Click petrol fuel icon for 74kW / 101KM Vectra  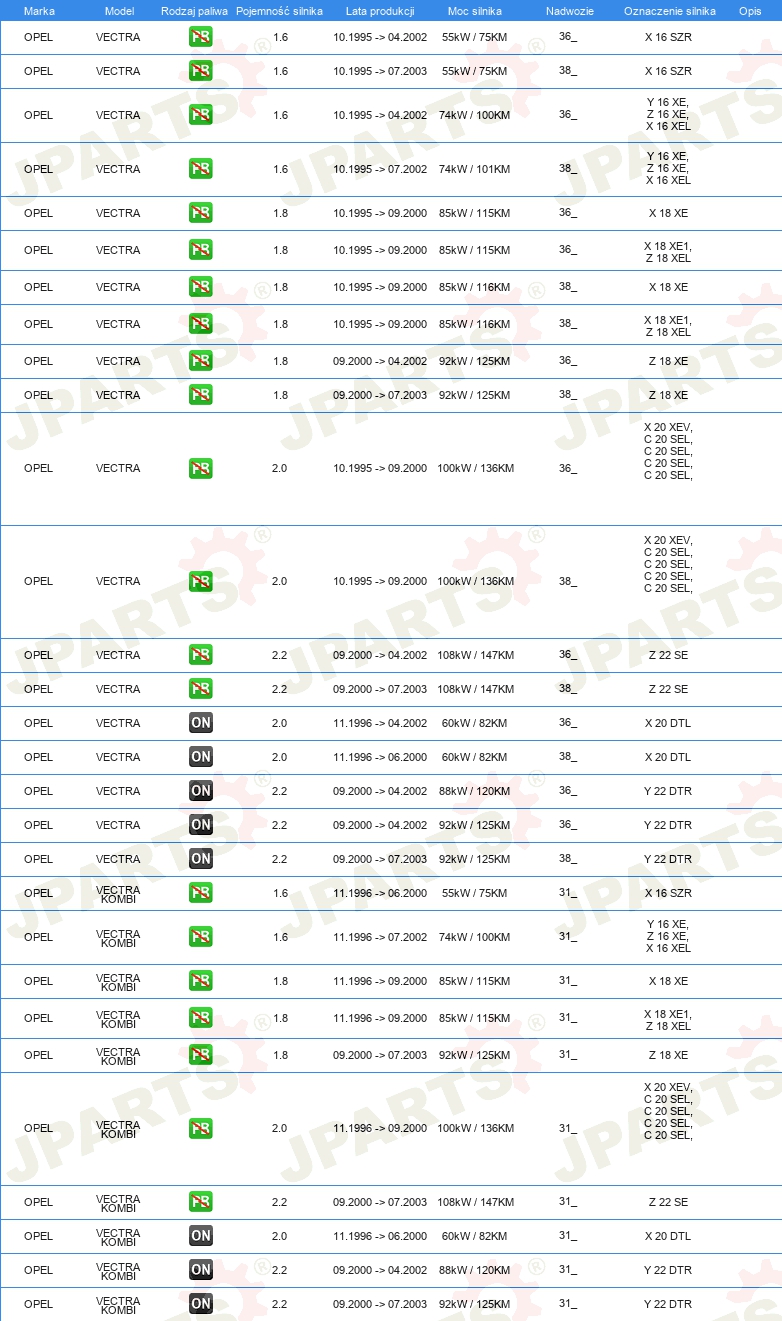201,169
